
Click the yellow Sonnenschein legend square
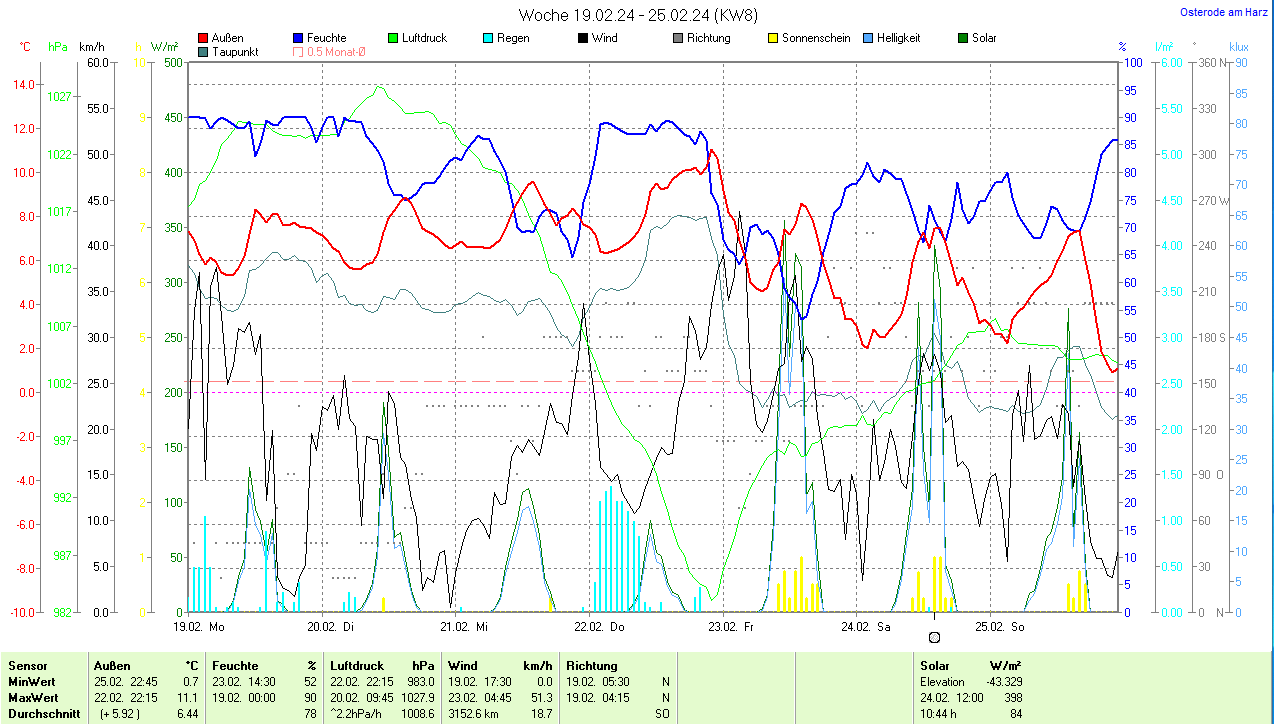pos(773,38)
